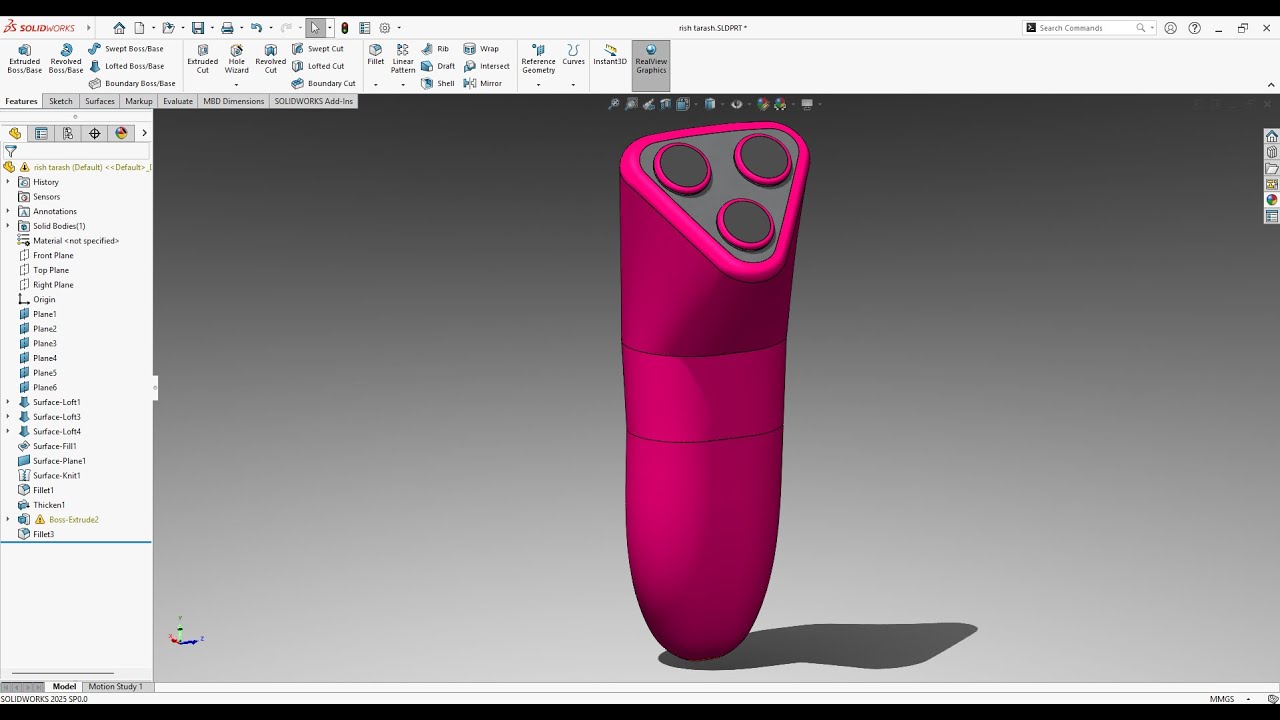Select the Extruded Boss/Base tool
Image resolution: width=1280 pixels, height=720 pixels.
pos(25,58)
